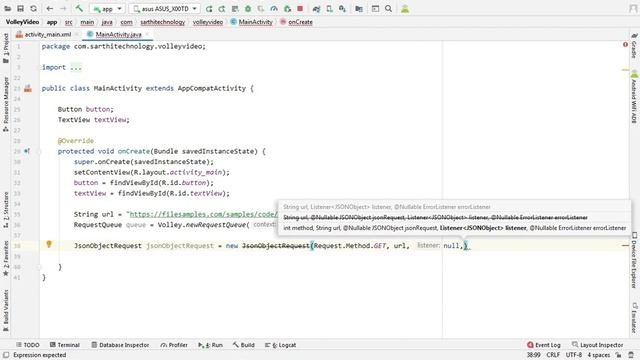Navigate back with the left arrow icon
This screenshot has height=360, width=640.
click(50, 9)
